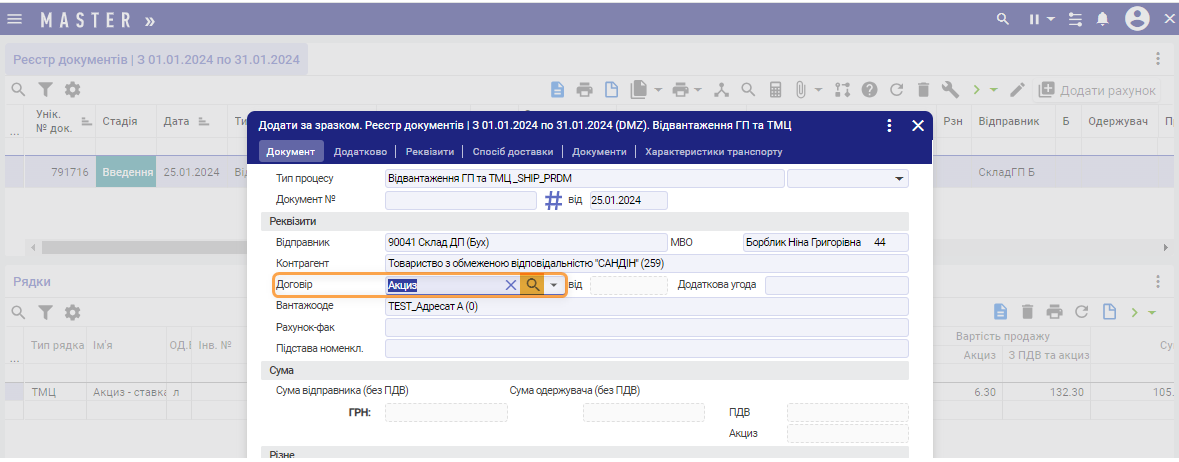Click the refresh icon in registry toolbar
Screen dimensions: 1179x462
click(x=897, y=90)
